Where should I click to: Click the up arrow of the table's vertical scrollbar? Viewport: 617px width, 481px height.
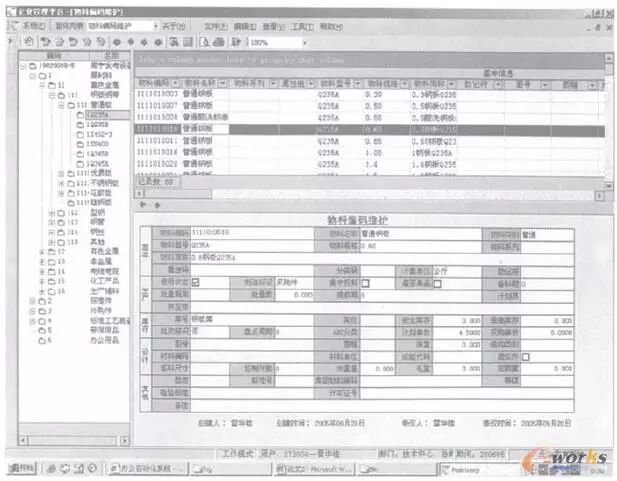tap(609, 57)
